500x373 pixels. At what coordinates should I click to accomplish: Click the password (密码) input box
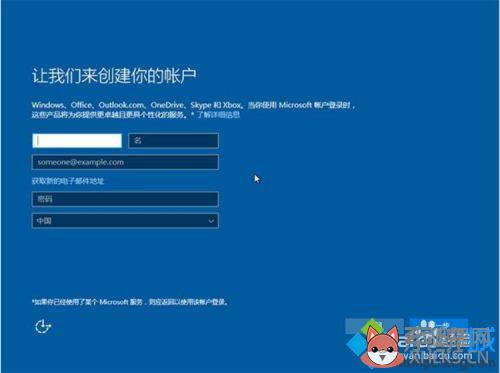click(x=125, y=199)
